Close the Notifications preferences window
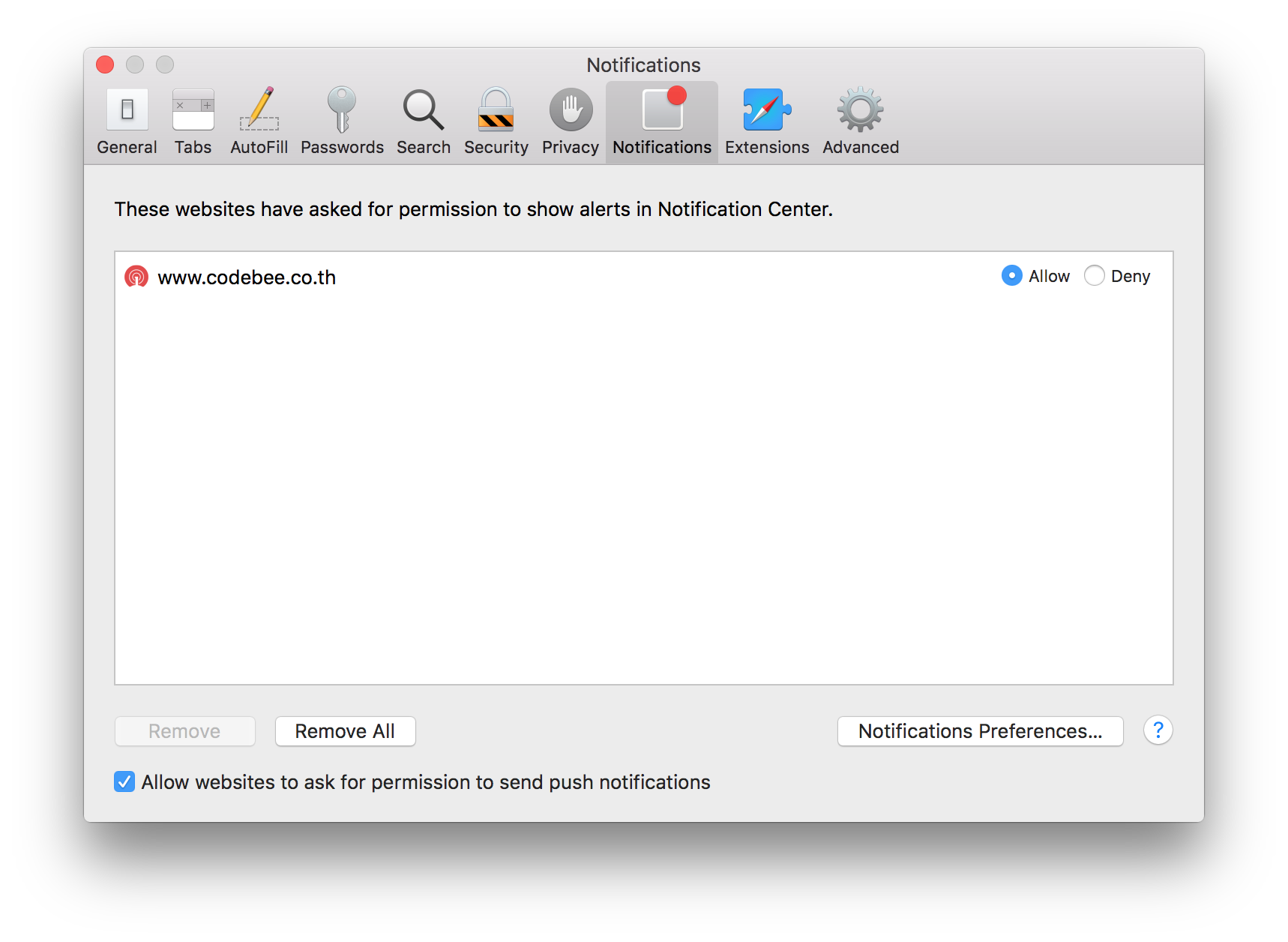Viewport: 1288px width, 942px height. (105, 64)
